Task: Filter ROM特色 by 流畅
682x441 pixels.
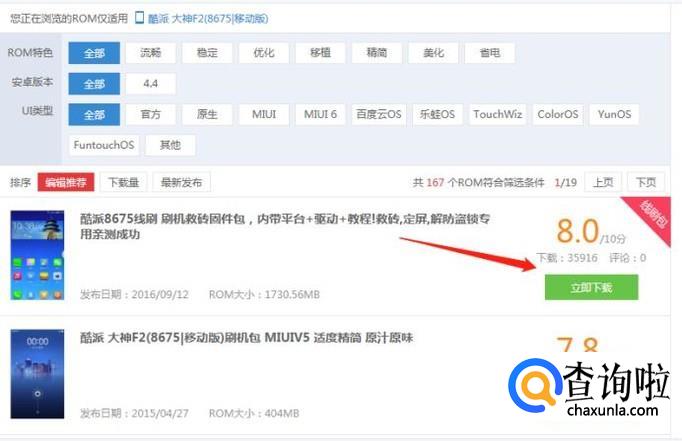Action: coord(150,53)
